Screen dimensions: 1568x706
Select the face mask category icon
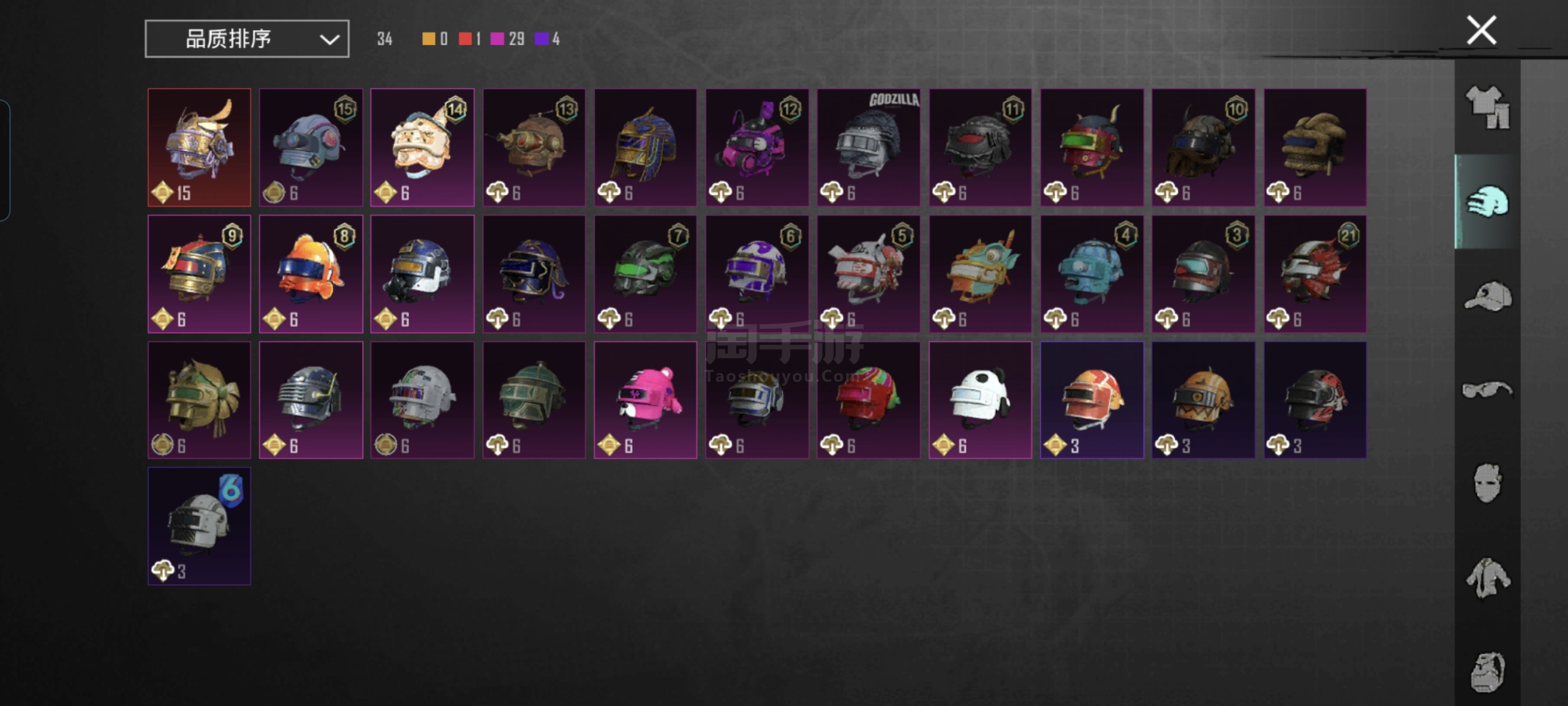(1487, 483)
